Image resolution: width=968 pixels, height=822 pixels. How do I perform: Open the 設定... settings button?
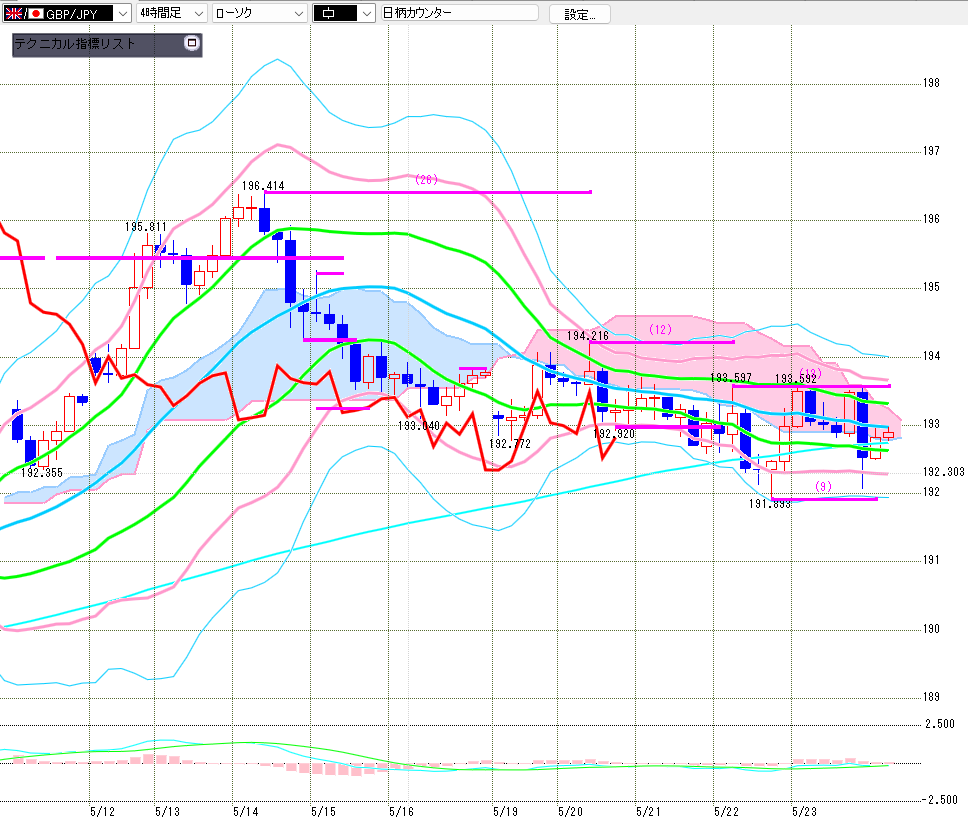click(x=579, y=14)
